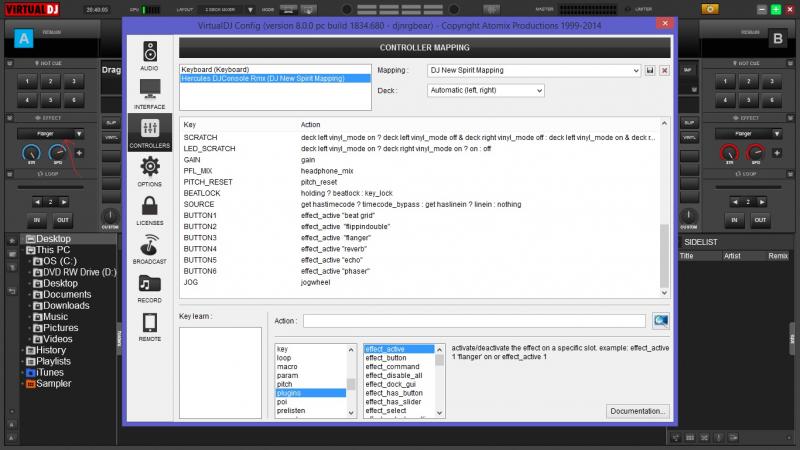Image resolution: width=800 pixels, height=450 pixels.
Task: Click the Action input field
Action: tap(474, 321)
